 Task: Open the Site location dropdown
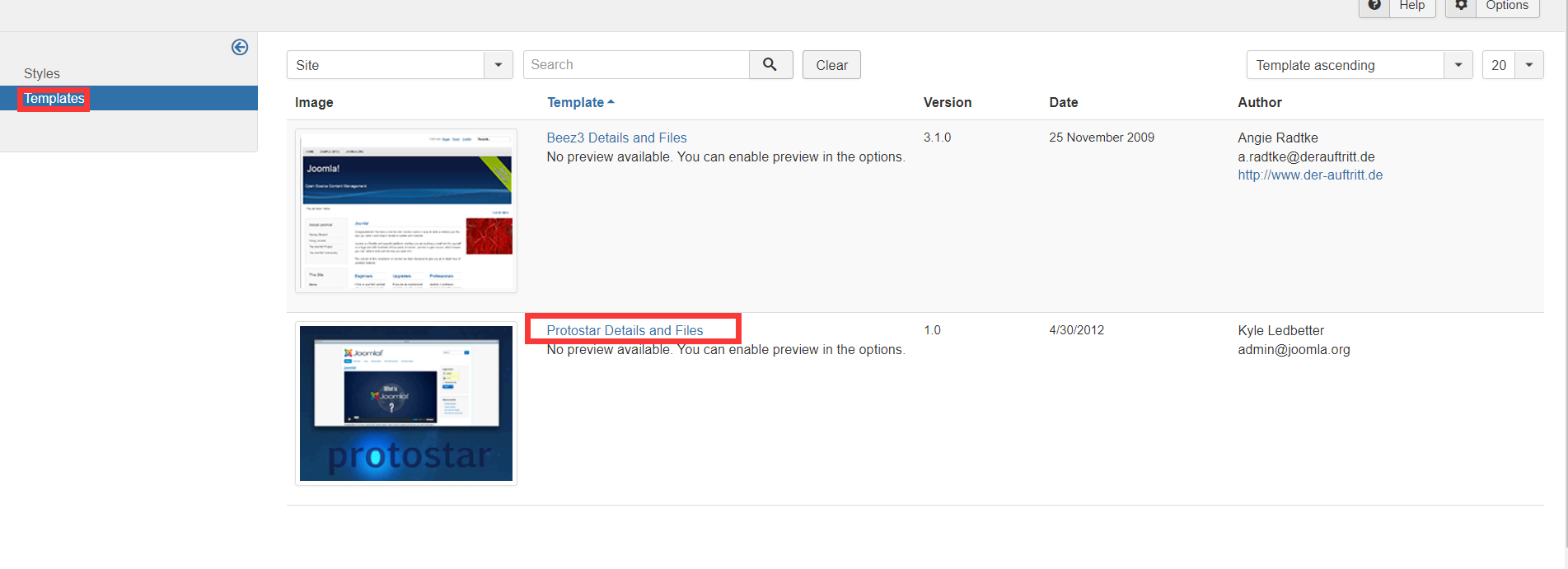click(400, 65)
